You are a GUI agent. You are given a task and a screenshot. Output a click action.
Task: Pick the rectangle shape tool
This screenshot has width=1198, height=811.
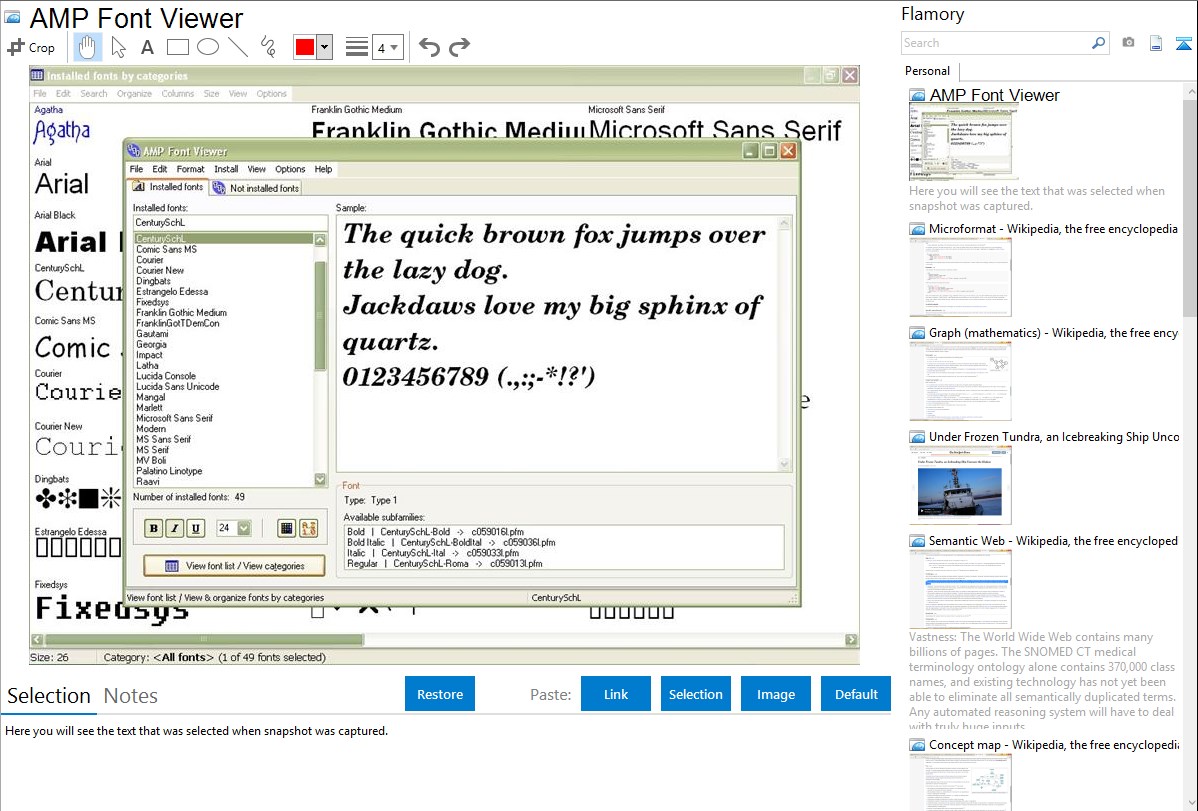click(177, 47)
